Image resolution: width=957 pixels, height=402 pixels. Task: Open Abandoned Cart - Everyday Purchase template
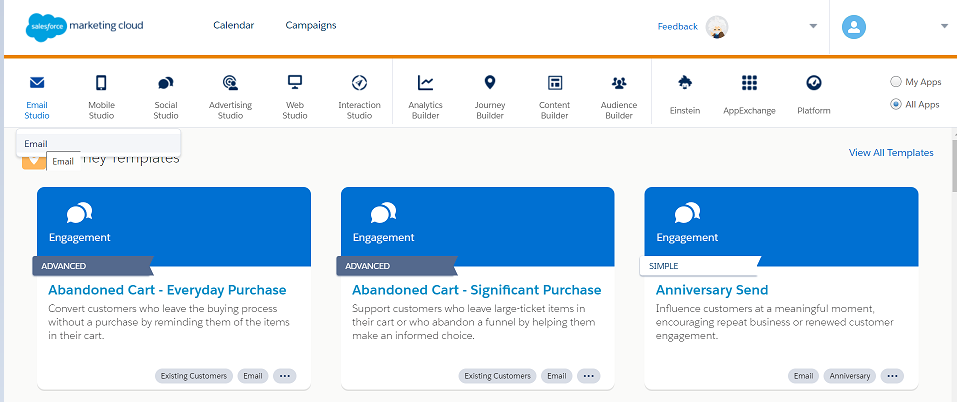point(167,290)
